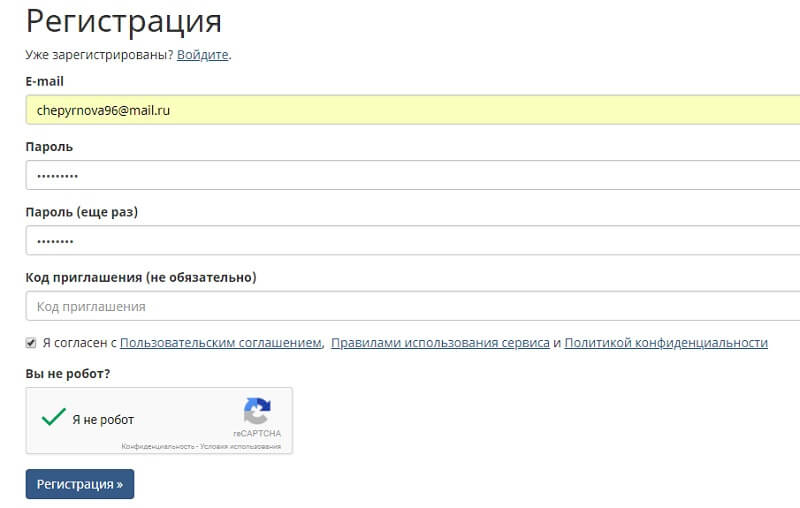
Task: Open the Пользовательским соглашением link
Action: 220,343
